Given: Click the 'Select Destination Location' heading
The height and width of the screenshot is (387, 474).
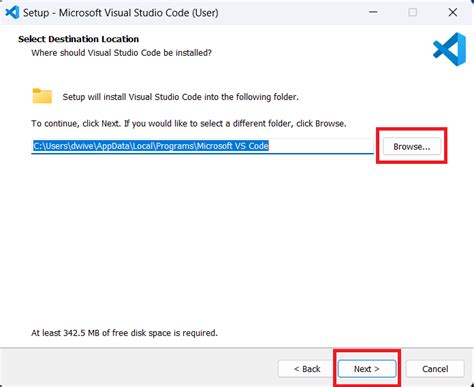Looking at the screenshot, I should coord(78,39).
